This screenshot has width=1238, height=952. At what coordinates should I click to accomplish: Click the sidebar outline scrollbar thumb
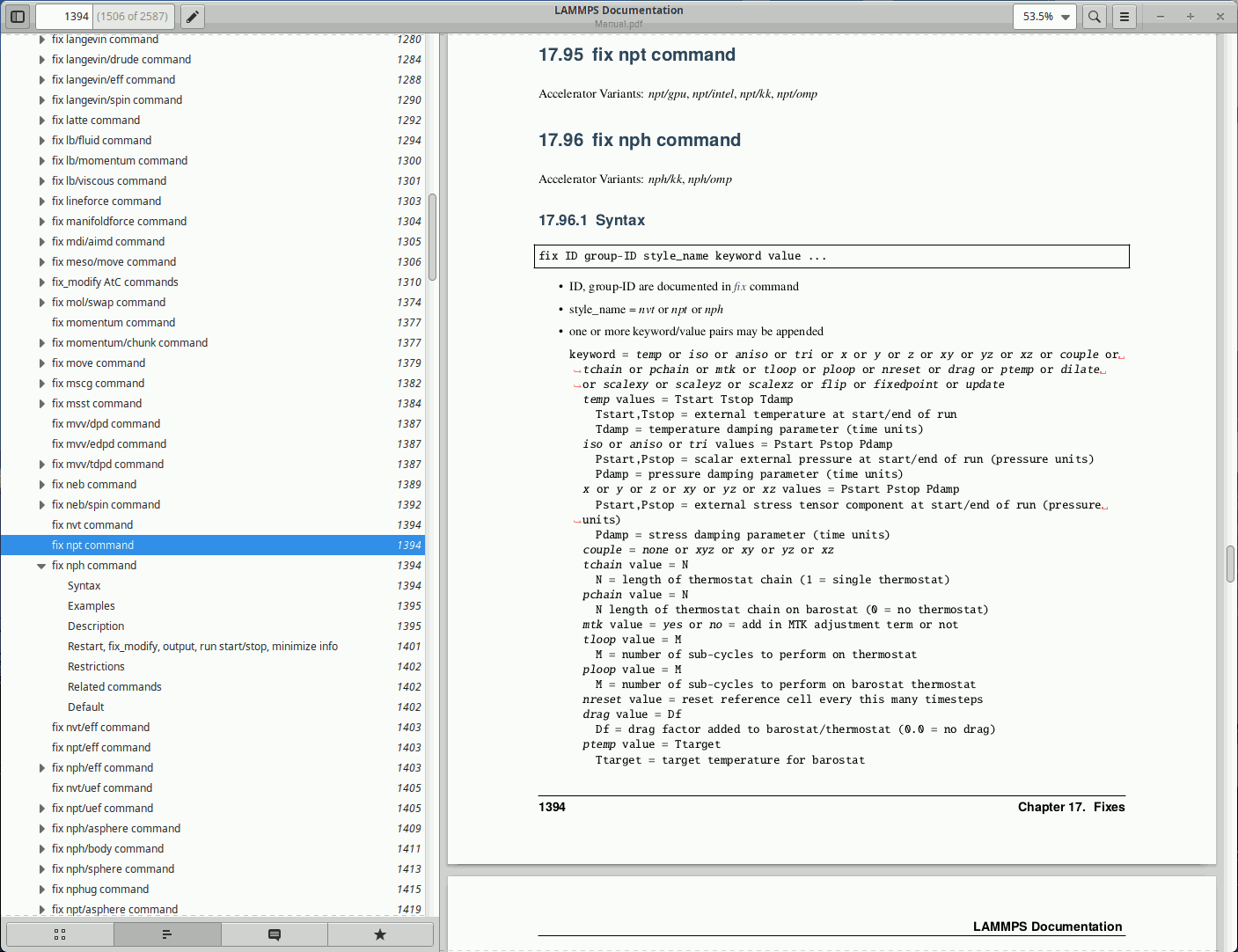pos(432,238)
